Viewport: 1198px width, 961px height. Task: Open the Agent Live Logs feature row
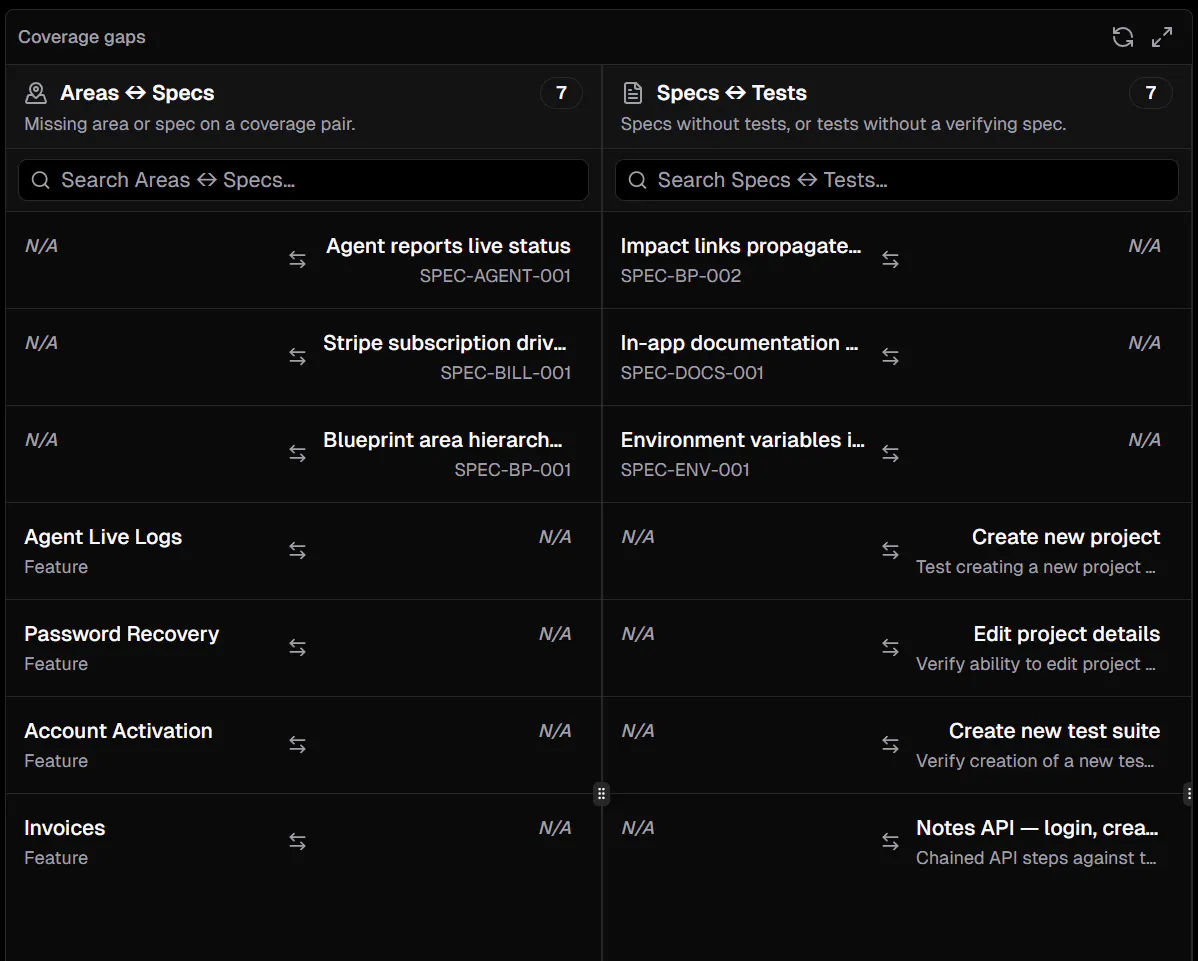coord(303,551)
